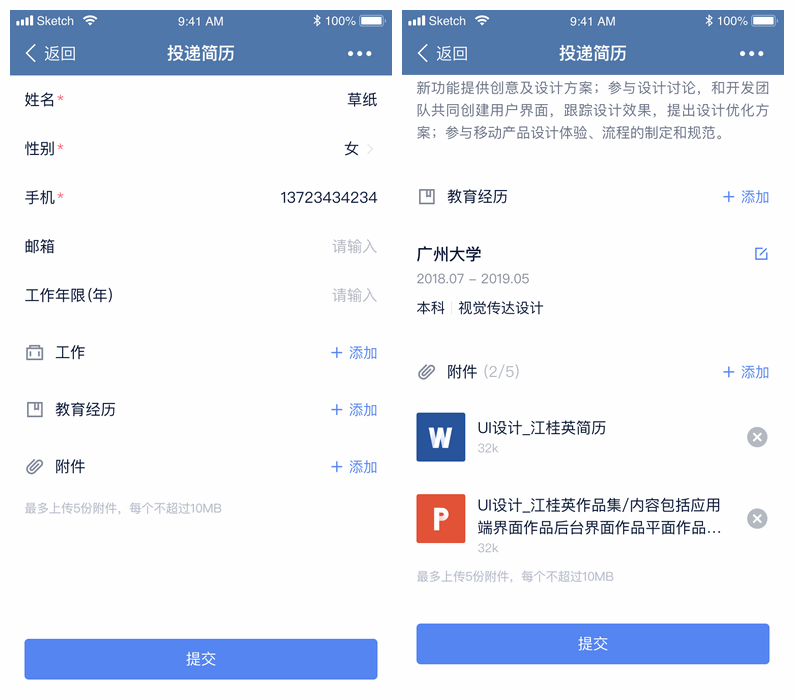Submit the form with right 提交 button

point(593,644)
